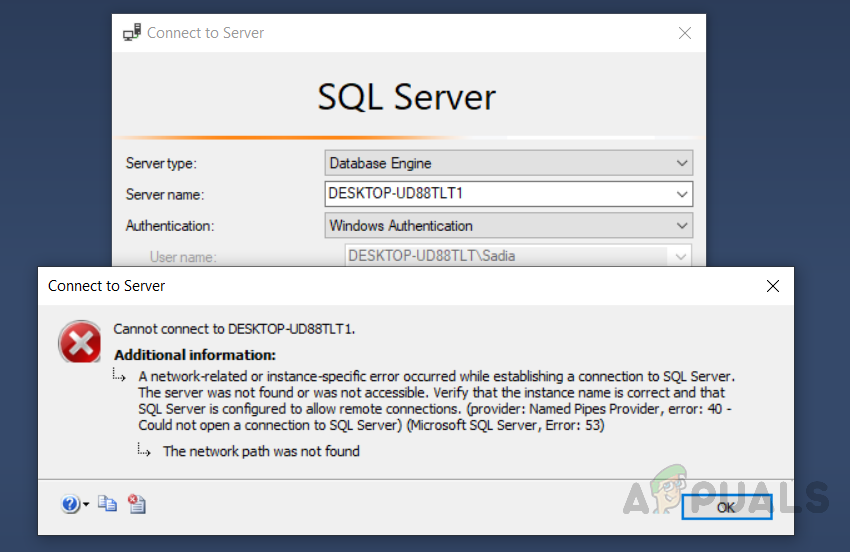Show technical details icon
The width and height of the screenshot is (850, 552).
click(x=137, y=505)
